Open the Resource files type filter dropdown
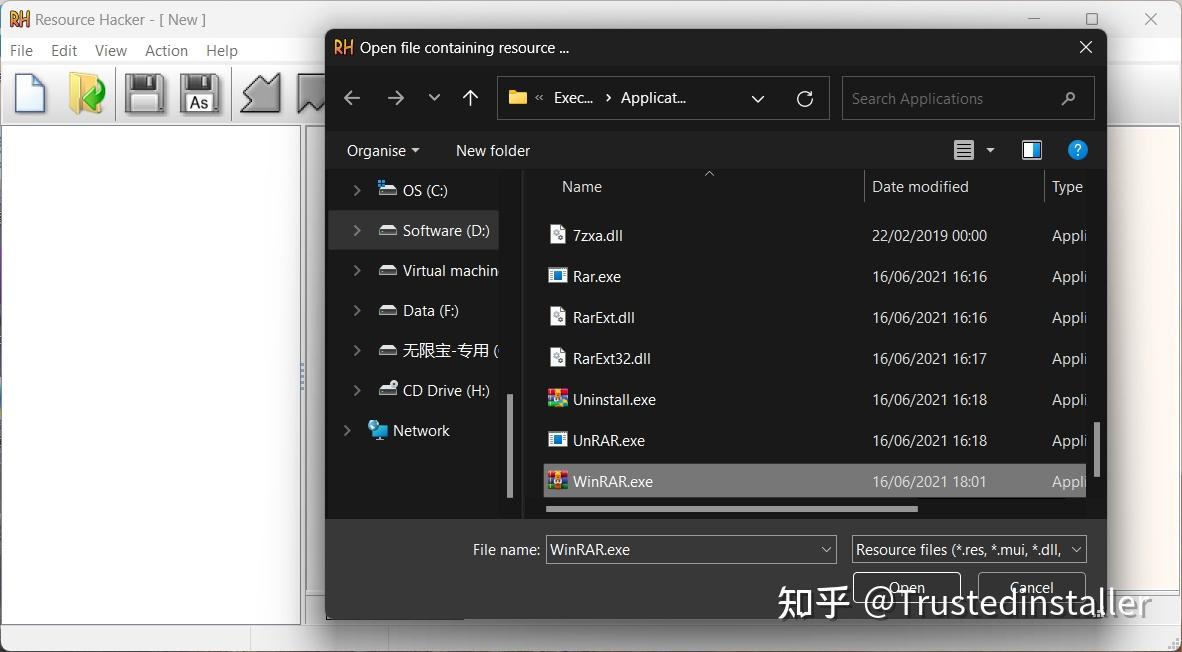The height and width of the screenshot is (652, 1182). pyautogui.click(x=969, y=549)
